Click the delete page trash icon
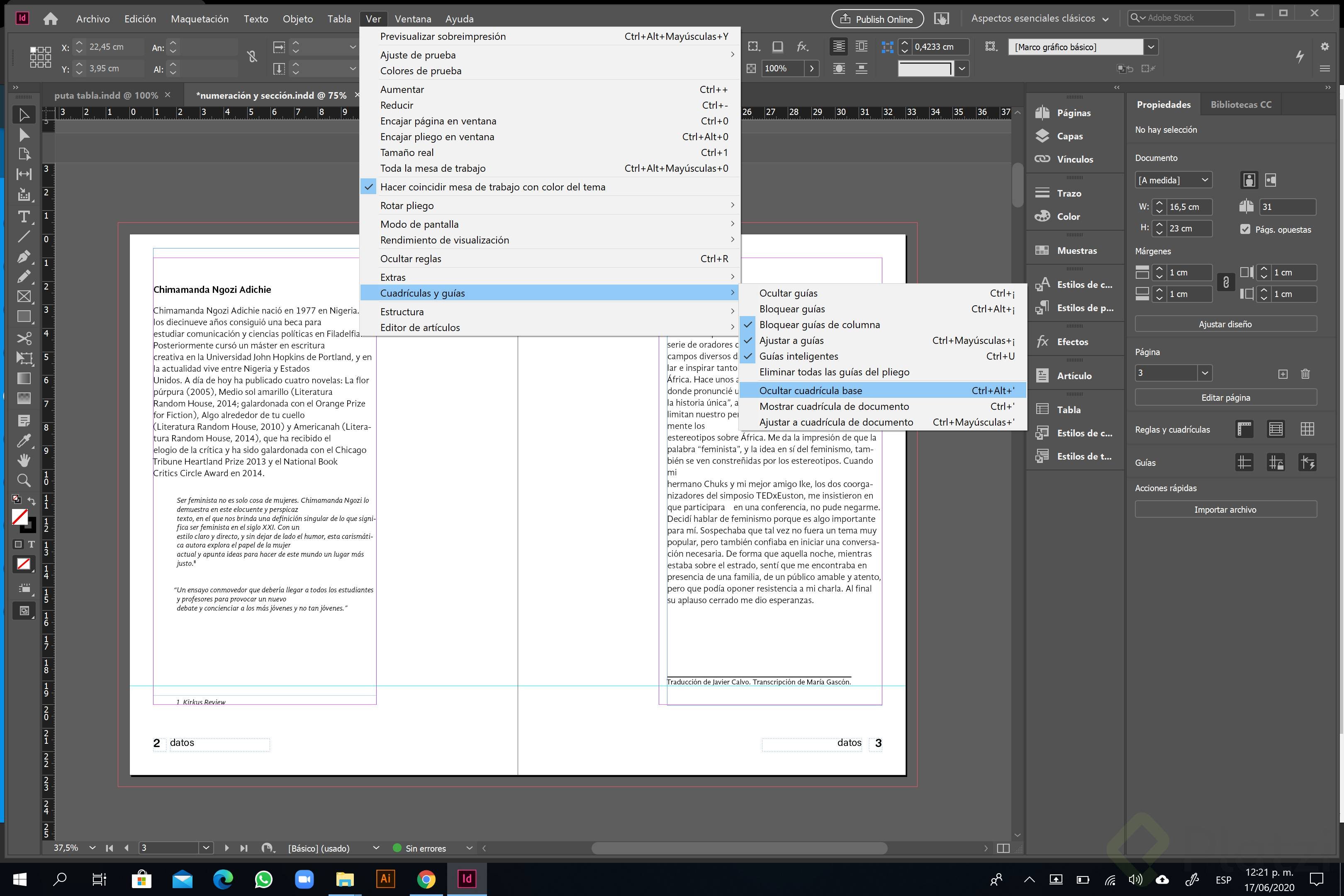Image resolution: width=1344 pixels, height=896 pixels. click(1305, 374)
